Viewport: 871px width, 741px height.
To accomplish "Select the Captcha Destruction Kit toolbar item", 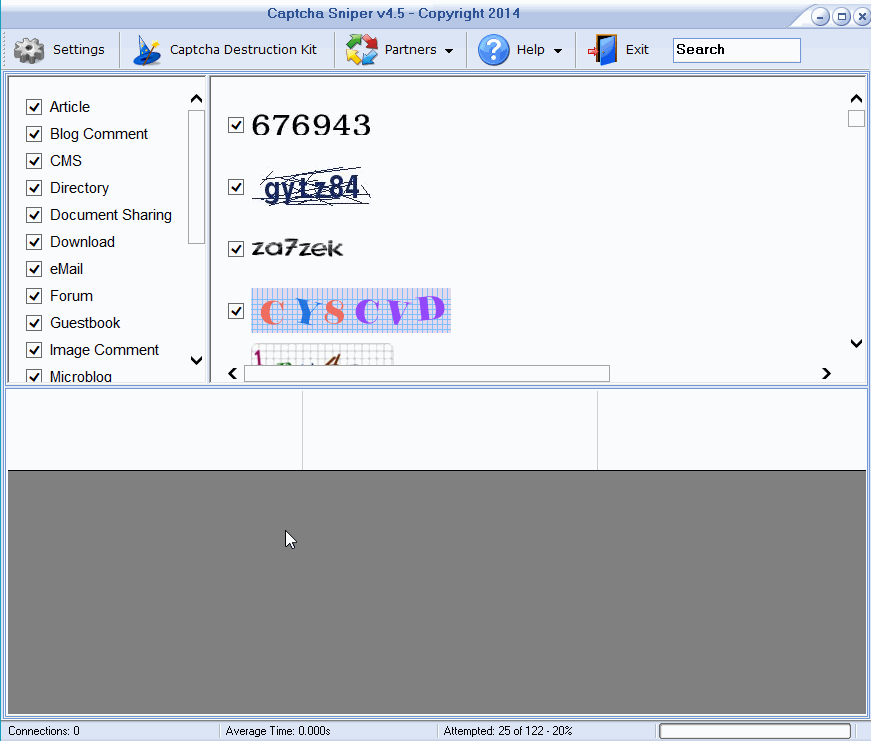I will [244, 49].
